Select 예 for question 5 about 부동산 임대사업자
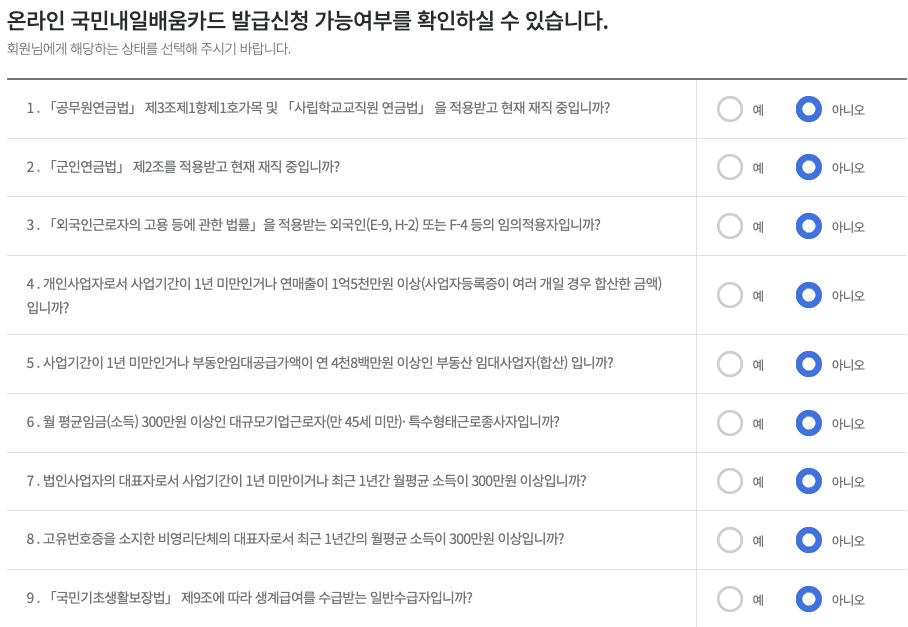908x627 pixels. pyautogui.click(x=731, y=364)
